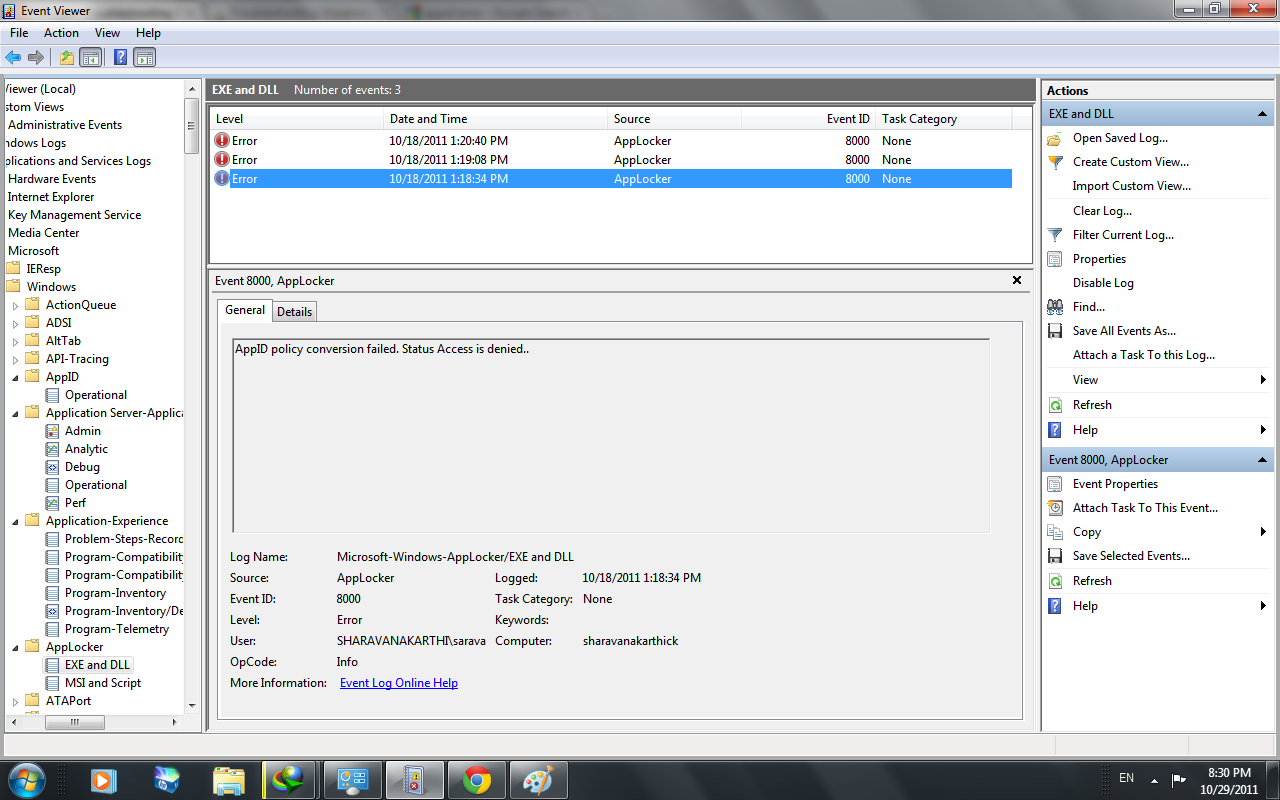Toggle Show/Hide Action Pane toolbar button

coord(145,58)
